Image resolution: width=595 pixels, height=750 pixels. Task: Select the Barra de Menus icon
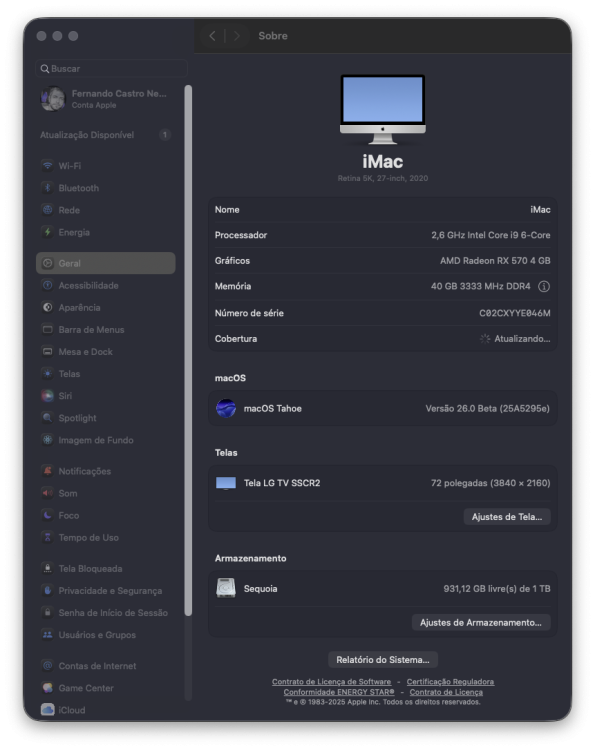pos(47,329)
